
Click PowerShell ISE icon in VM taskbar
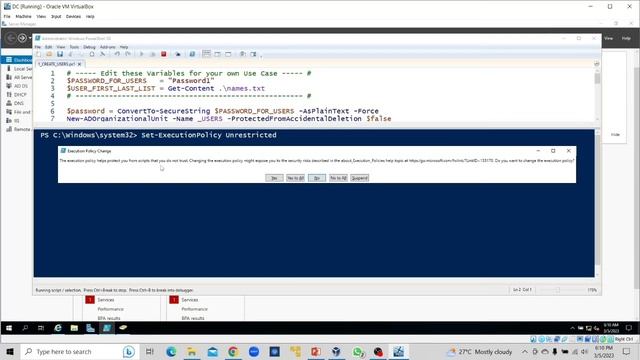107,328
